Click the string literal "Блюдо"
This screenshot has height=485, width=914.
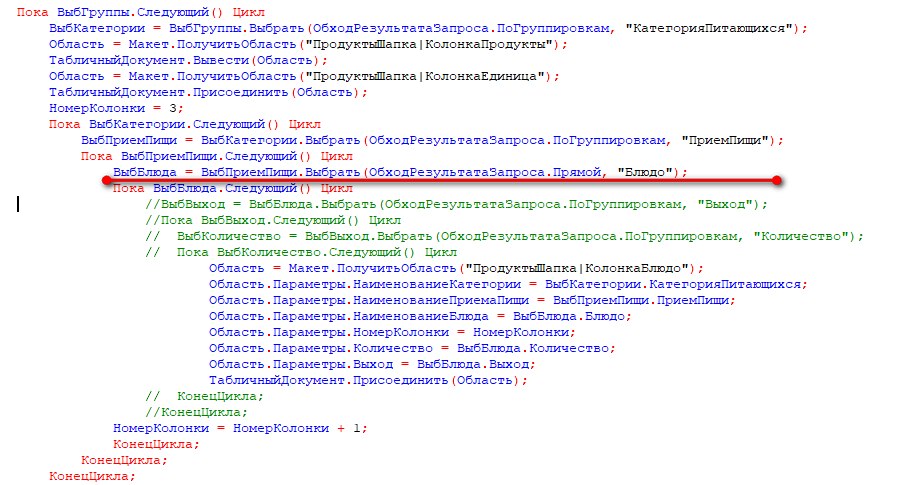645,173
